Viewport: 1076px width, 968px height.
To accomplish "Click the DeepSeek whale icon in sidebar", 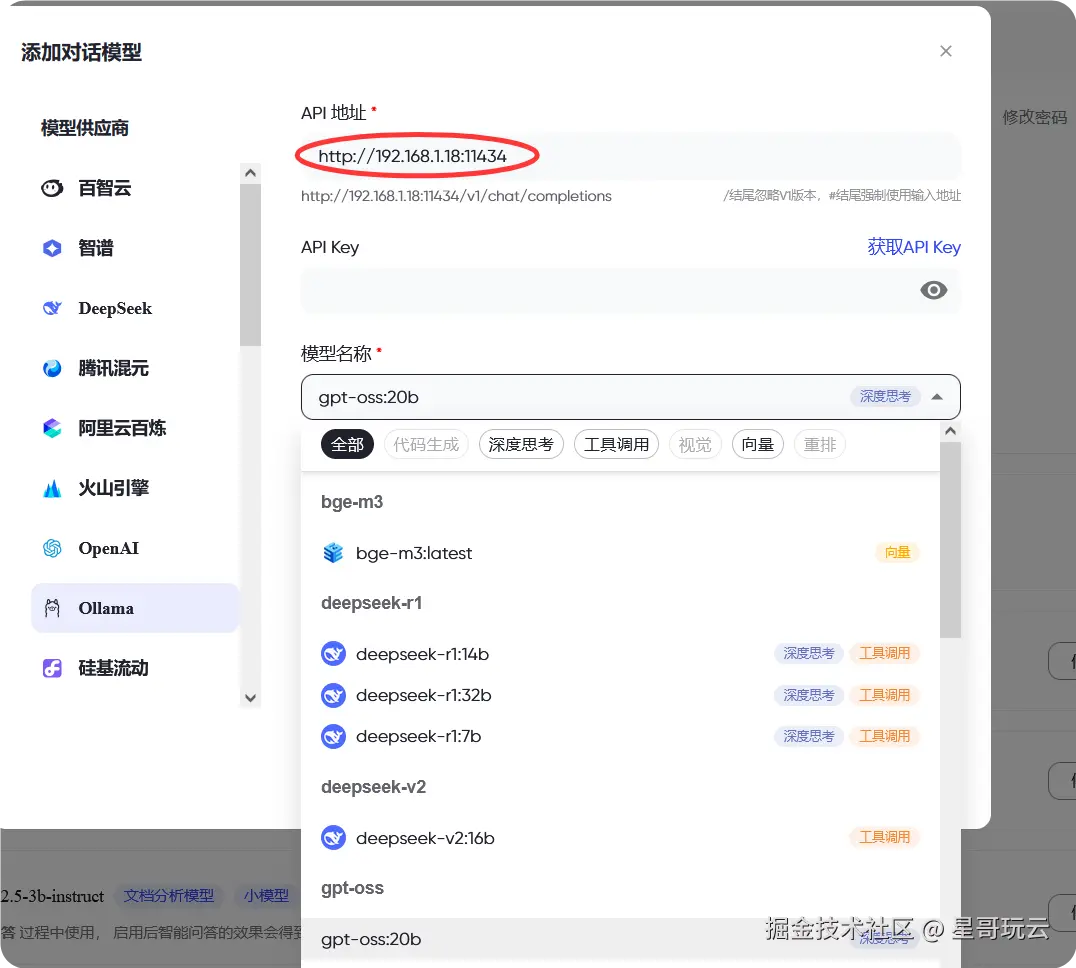I will coord(52,308).
